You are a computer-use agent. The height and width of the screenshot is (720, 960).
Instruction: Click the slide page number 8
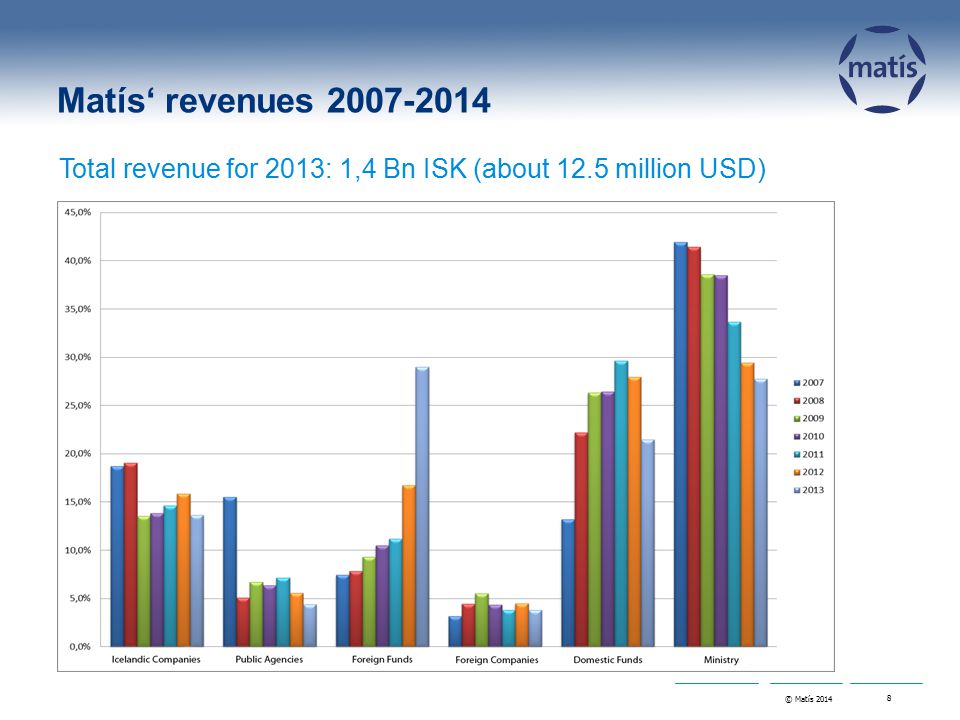click(x=889, y=698)
